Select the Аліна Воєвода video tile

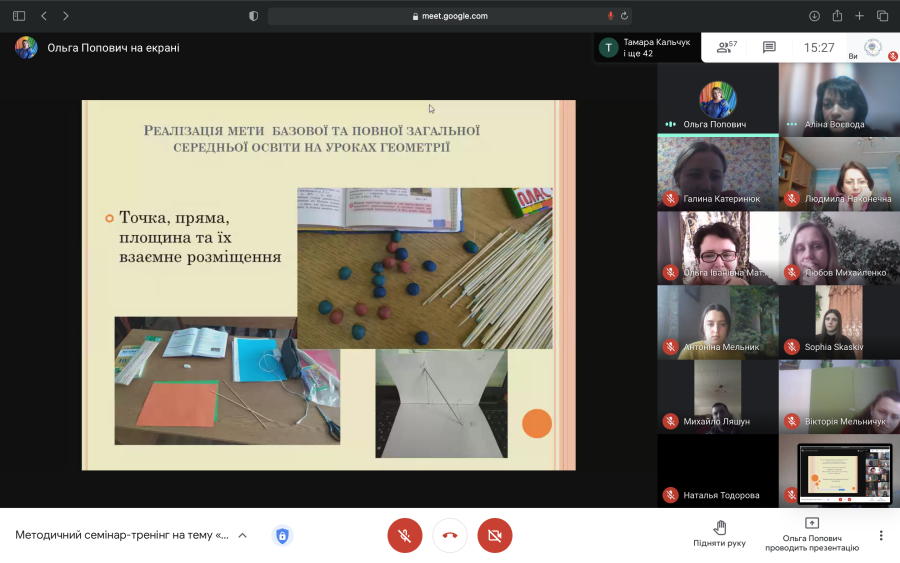[x=839, y=99]
